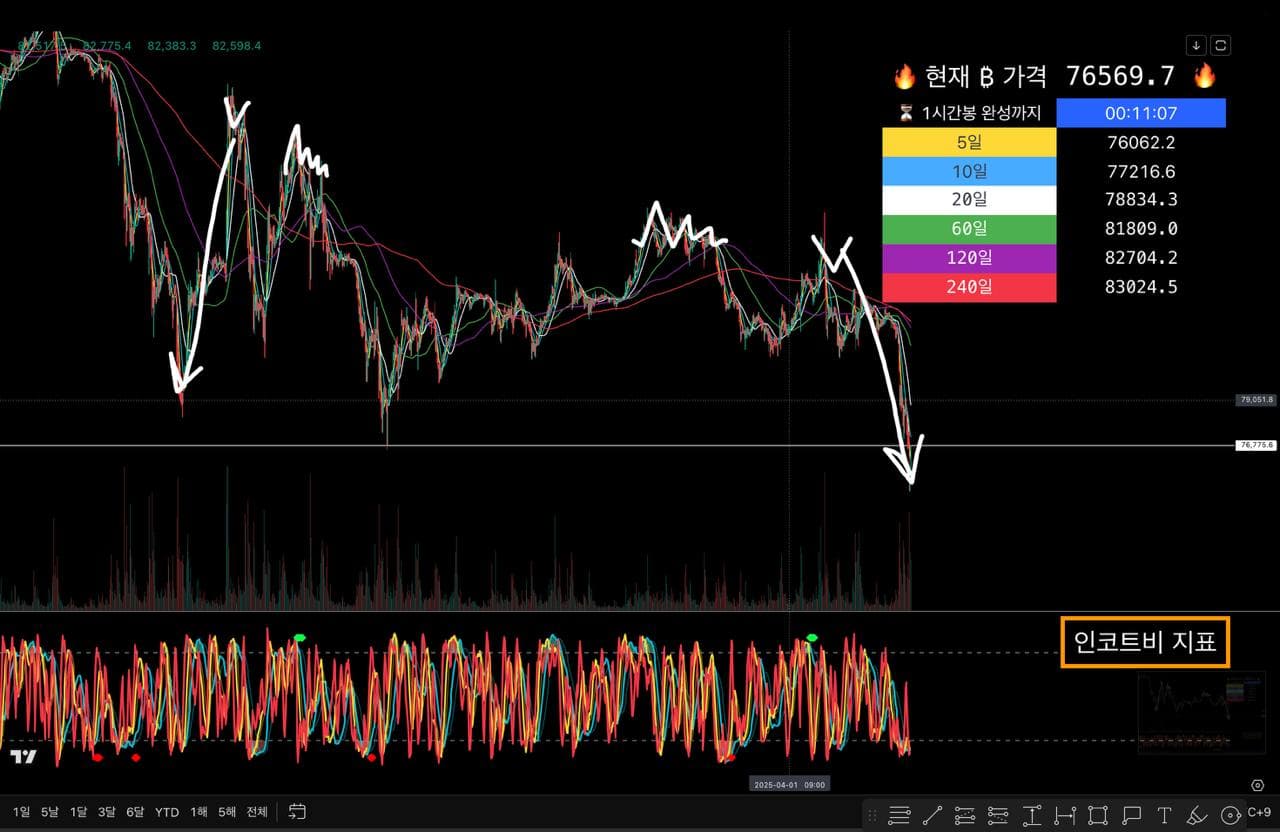Image resolution: width=1280 pixels, height=832 pixels.
Task: Select the vertical price range measure tool
Action: click(1032, 814)
